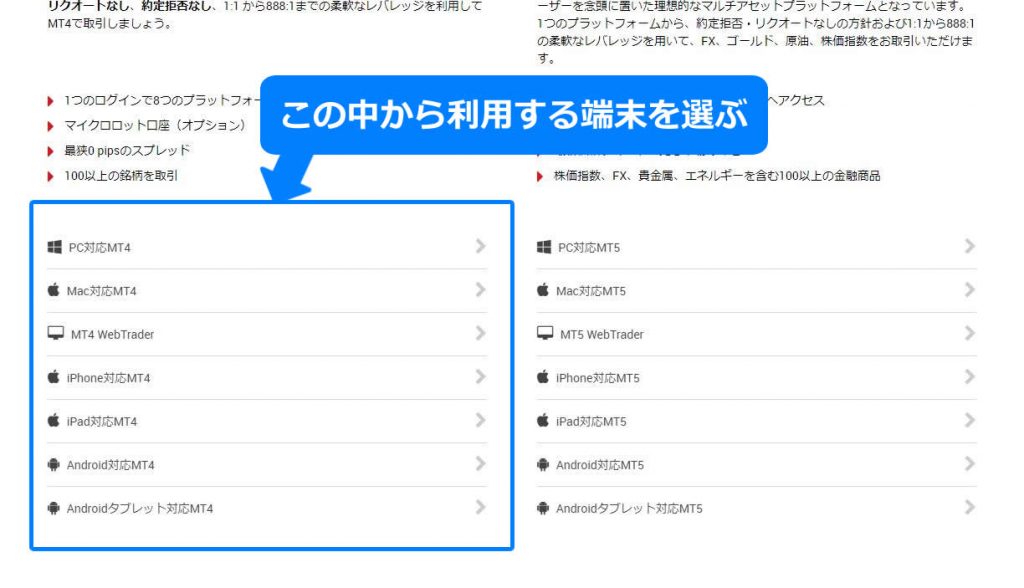Select the Android対応MT4 link

coord(110,465)
